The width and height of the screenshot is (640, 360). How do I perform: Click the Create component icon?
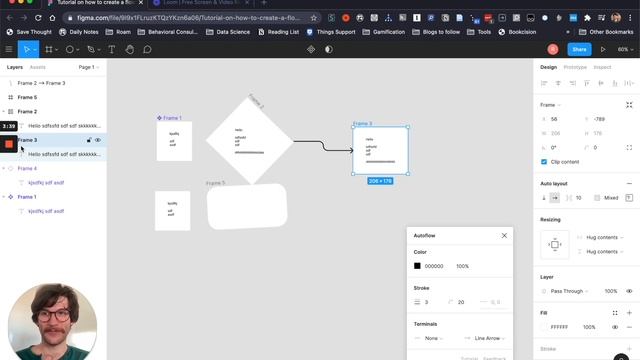pos(311,49)
